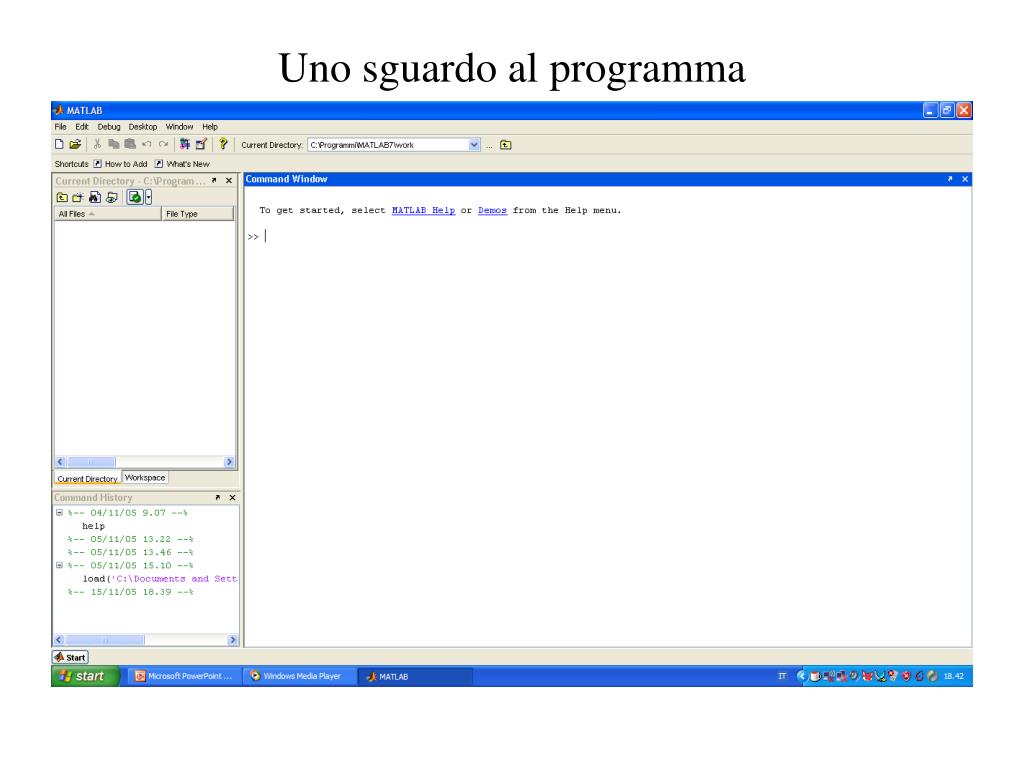The width and height of the screenshot is (1024, 768).
Task: Click the browse for folder ellipsis button
Action: point(488,146)
